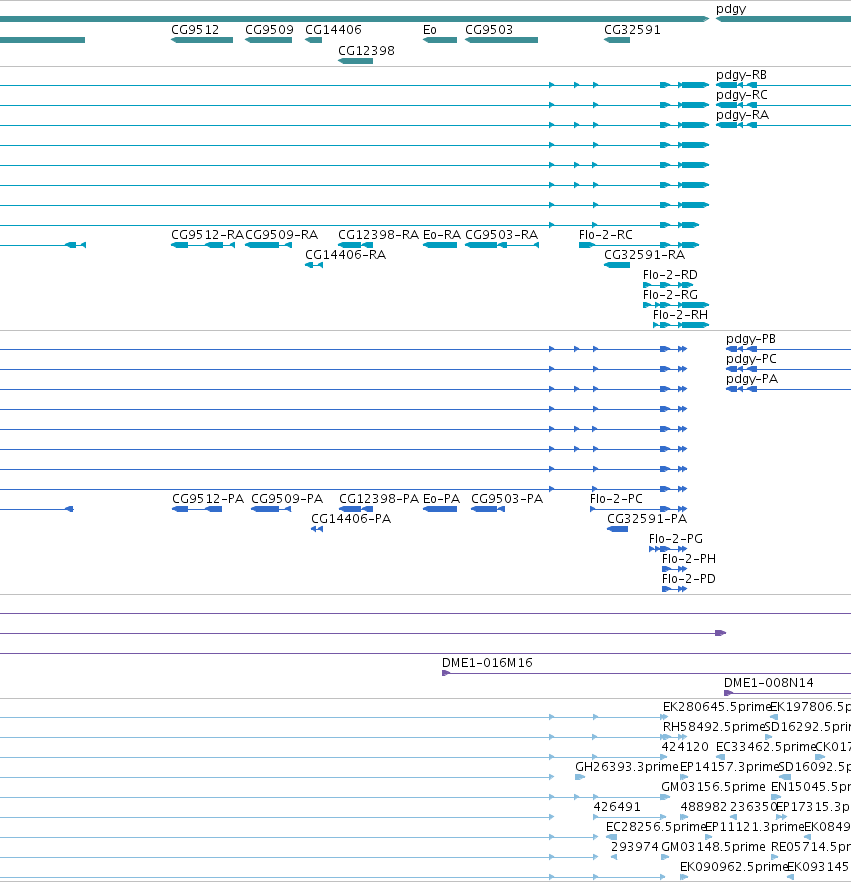Open EST EC33462.5prime
This screenshot has height=882, width=851.
click(x=721, y=757)
